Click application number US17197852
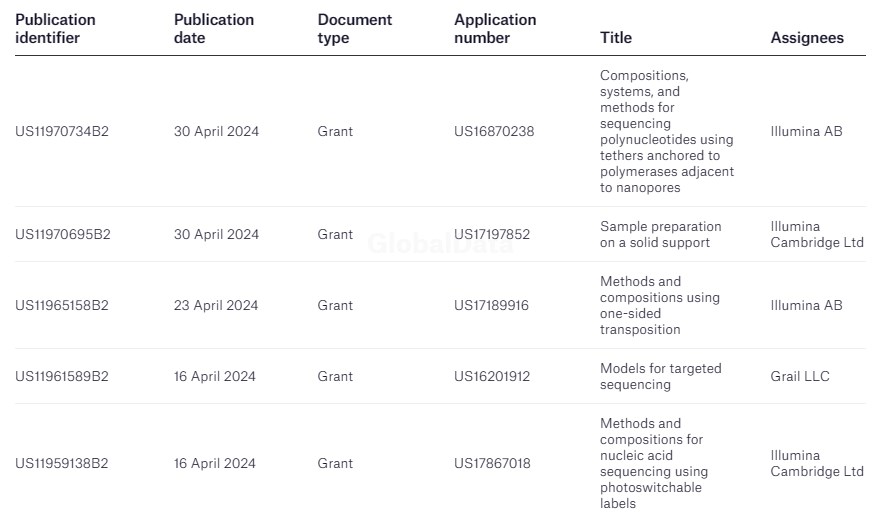 [x=492, y=234]
